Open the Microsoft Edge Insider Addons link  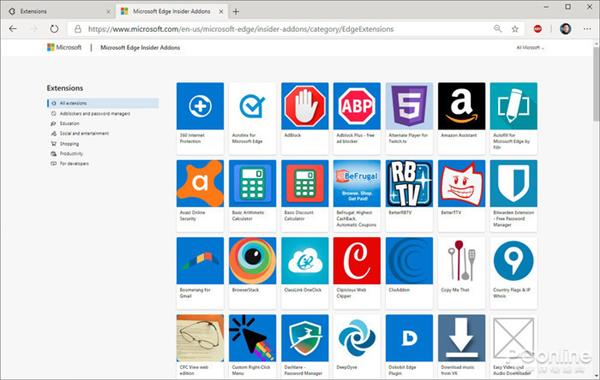140,47
